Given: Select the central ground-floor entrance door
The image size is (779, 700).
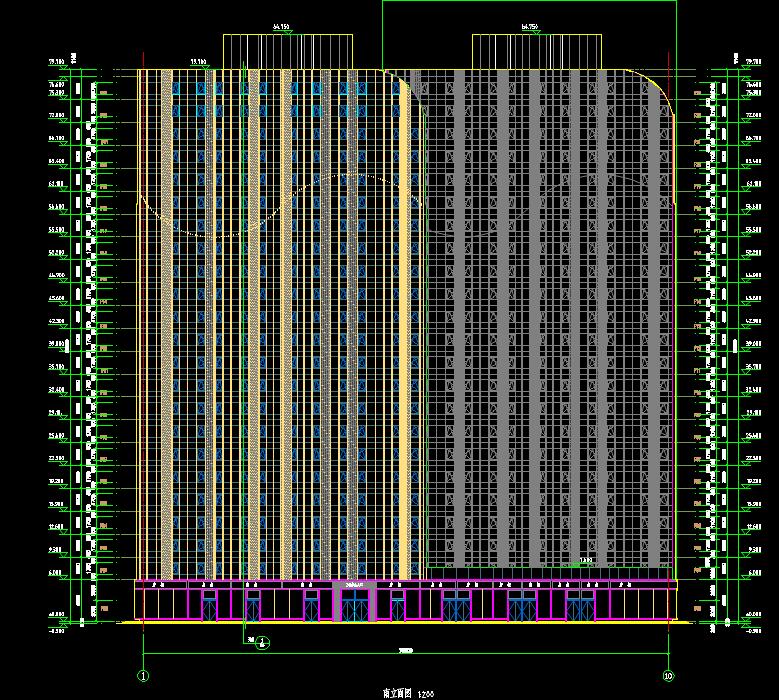Looking at the screenshot, I should pos(355,605).
